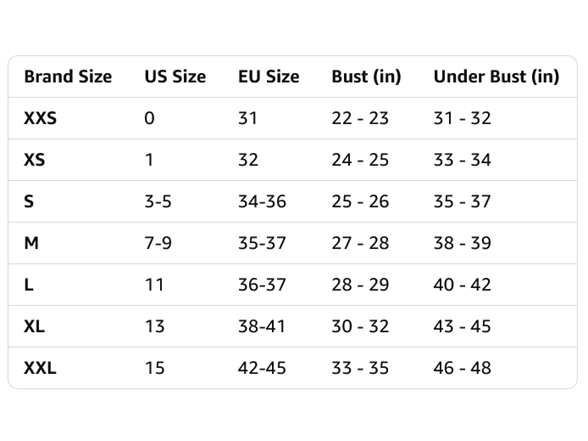Select the XXS brand size cell
Image resolution: width=588 pixels, height=441 pixels.
[x=40, y=118]
